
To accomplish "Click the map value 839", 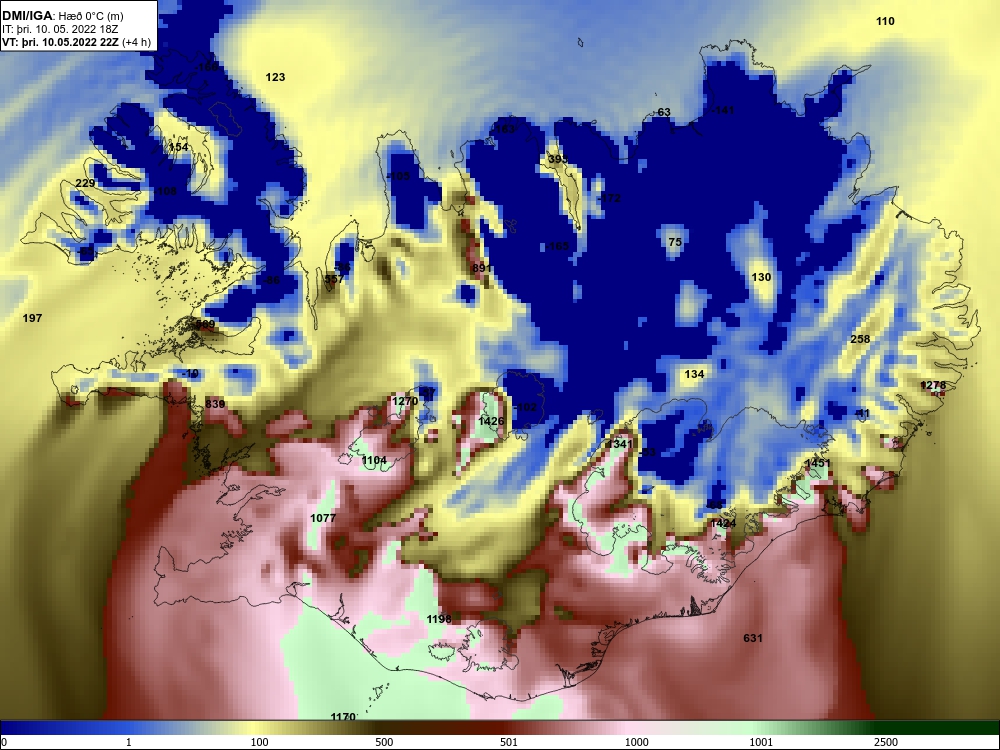I will (x=215, y=404).
